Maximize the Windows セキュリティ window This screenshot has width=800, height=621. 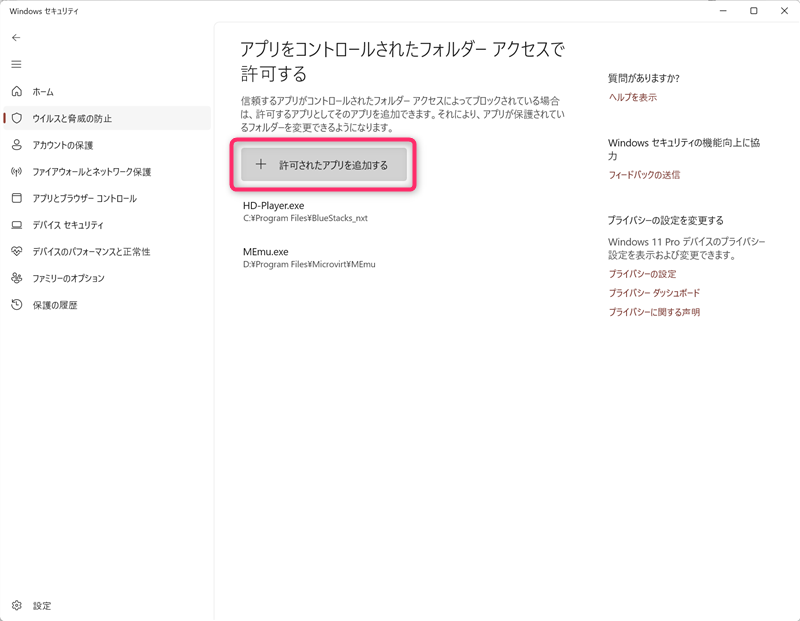tap(754, 11)
